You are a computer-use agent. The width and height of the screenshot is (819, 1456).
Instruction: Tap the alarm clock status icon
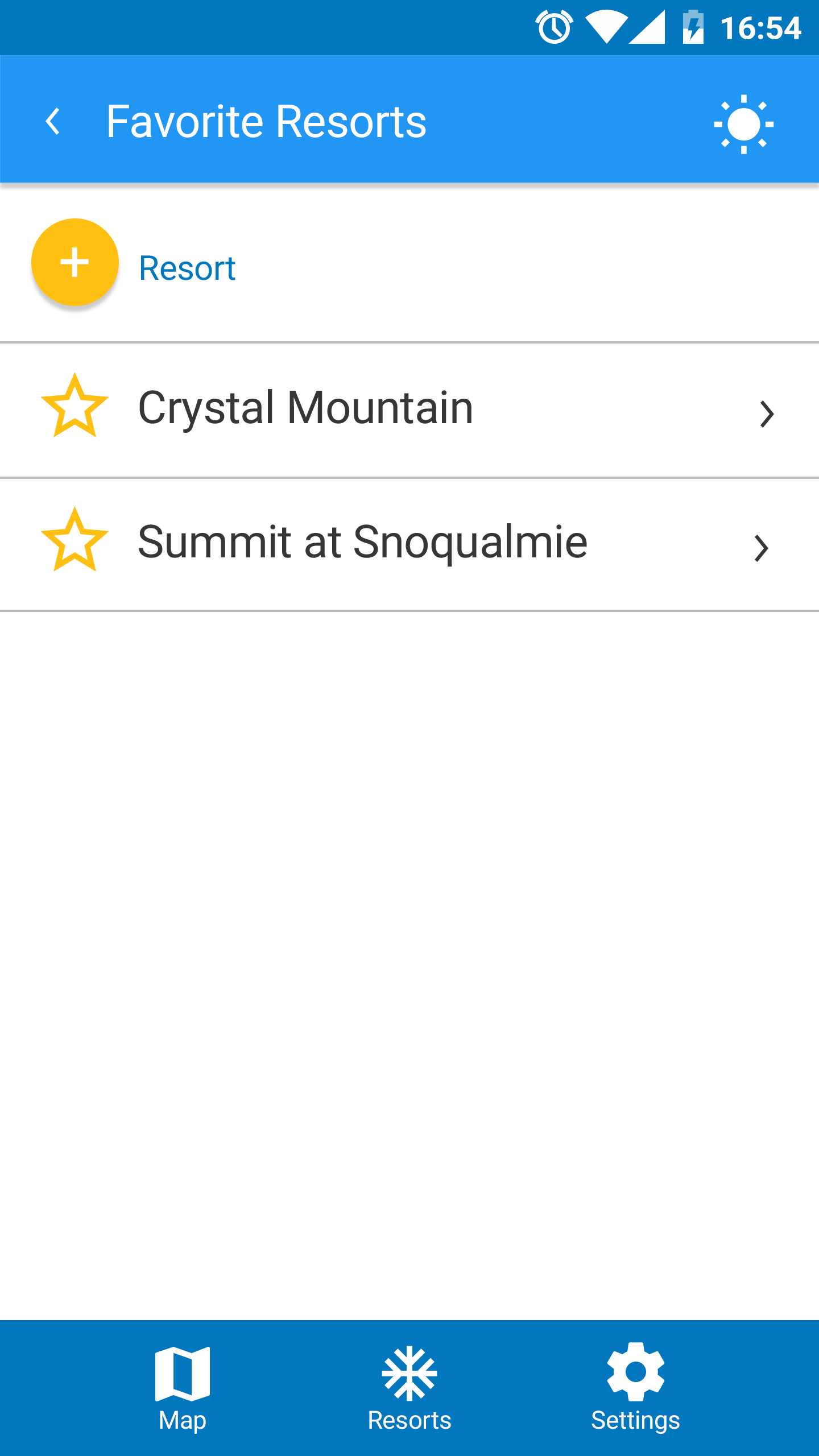point(555,27)
